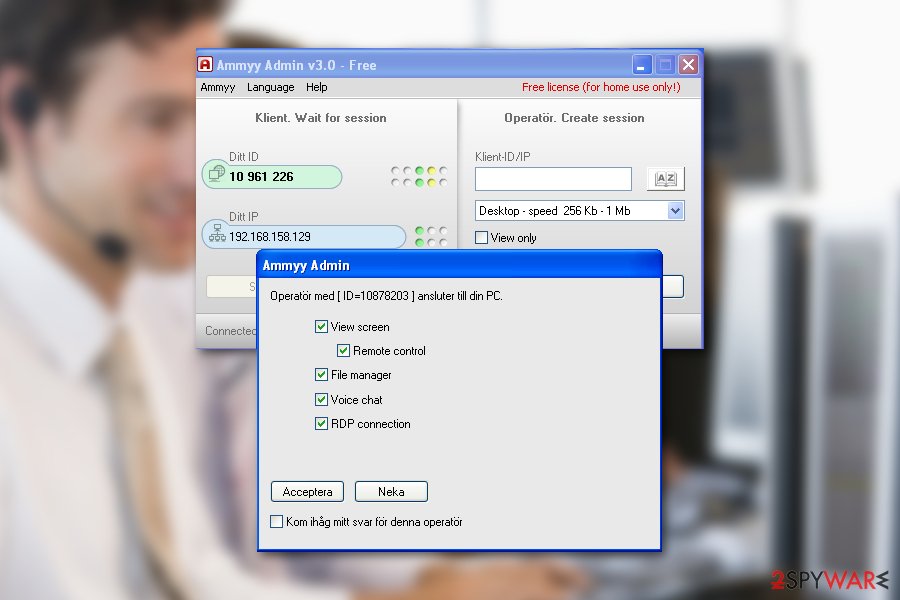Image resolution: width=900 pixels, height=600 pixels.
Task: Open the contact book AZ icon
Action: coord(665,179)
